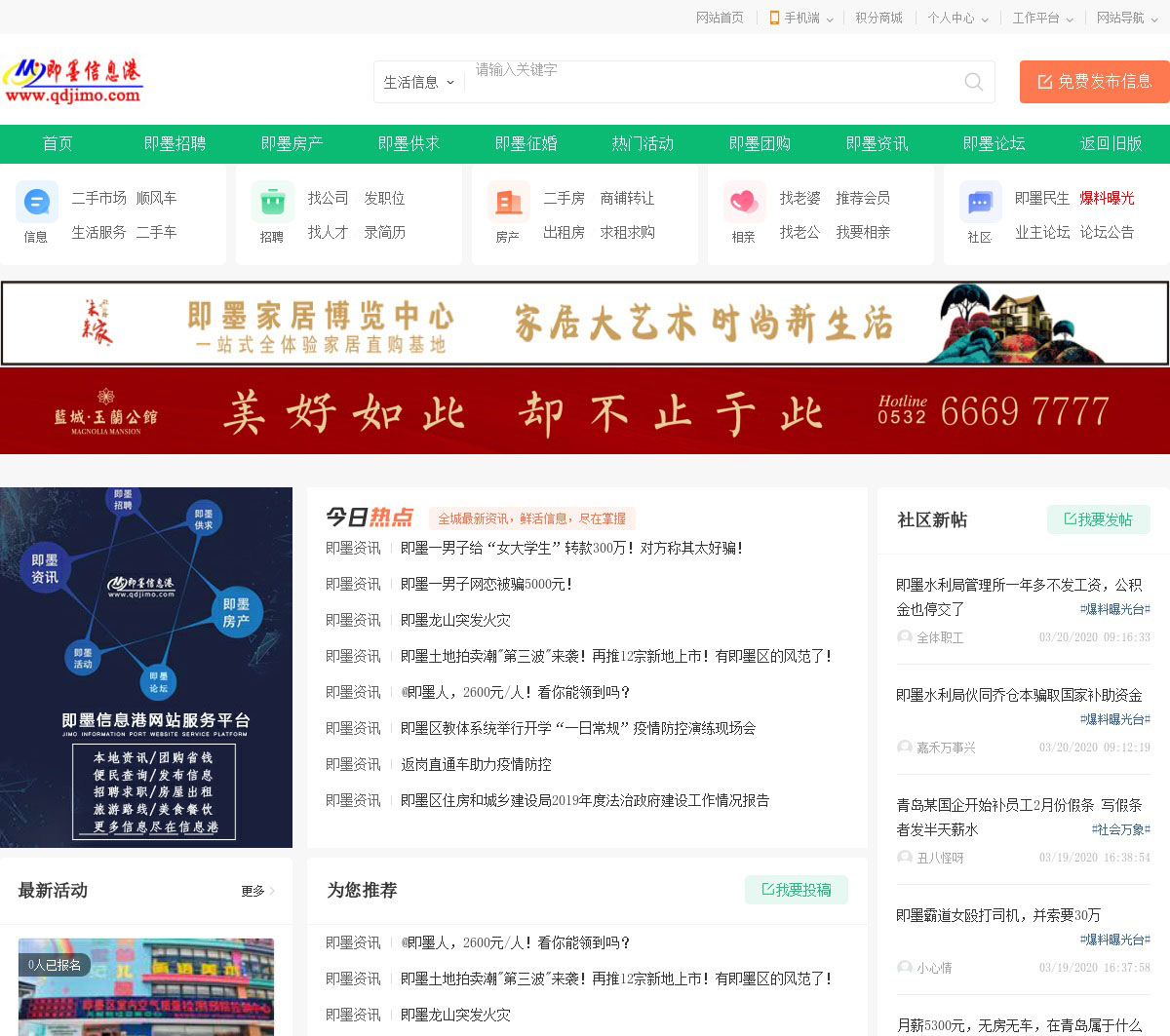Image resolution: width=1170 pixels, height=1036 pixels.
Task: Open the 即墨团购 nav tab
Action: [760, 143]
